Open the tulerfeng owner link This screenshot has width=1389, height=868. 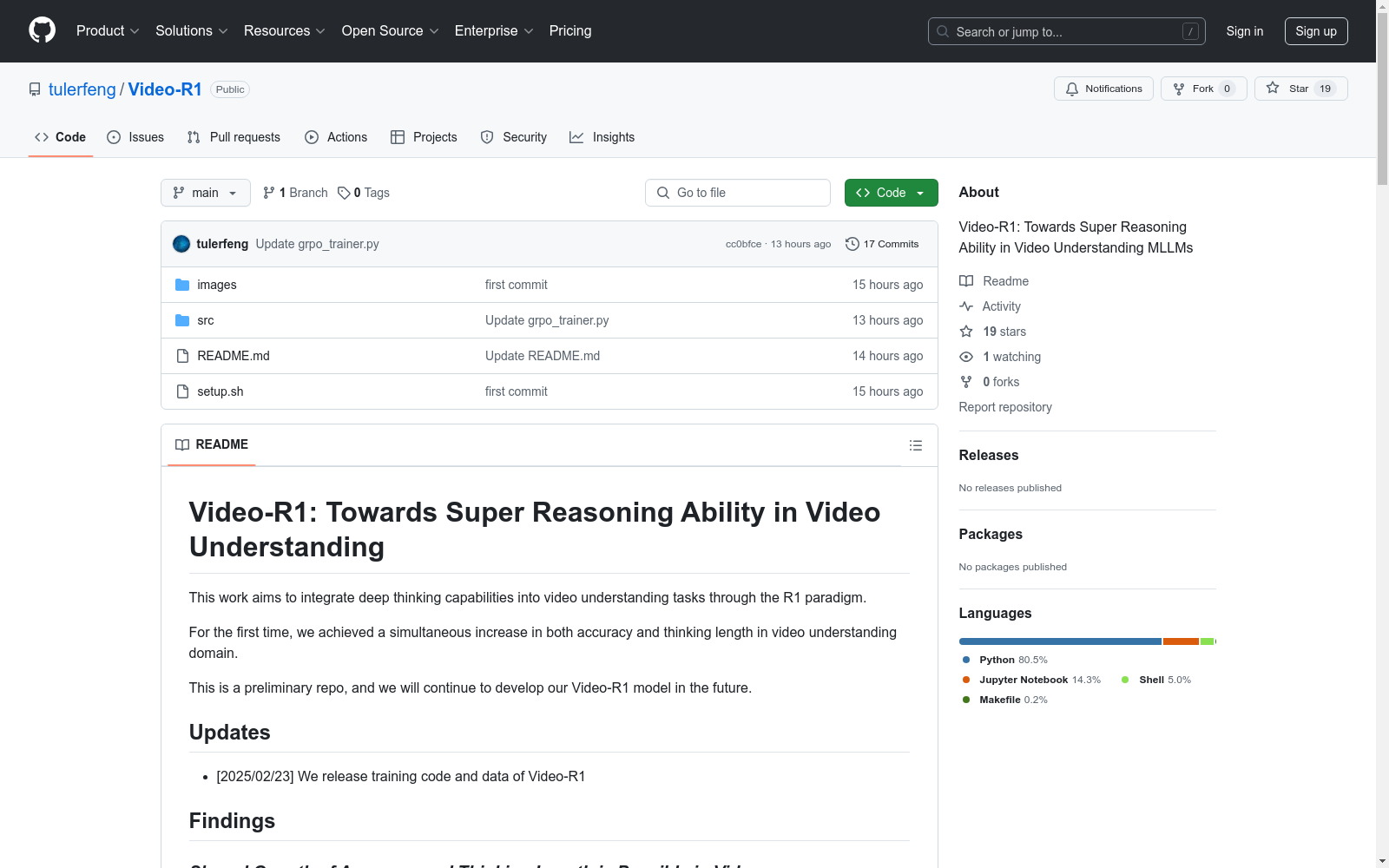point(82,89)
